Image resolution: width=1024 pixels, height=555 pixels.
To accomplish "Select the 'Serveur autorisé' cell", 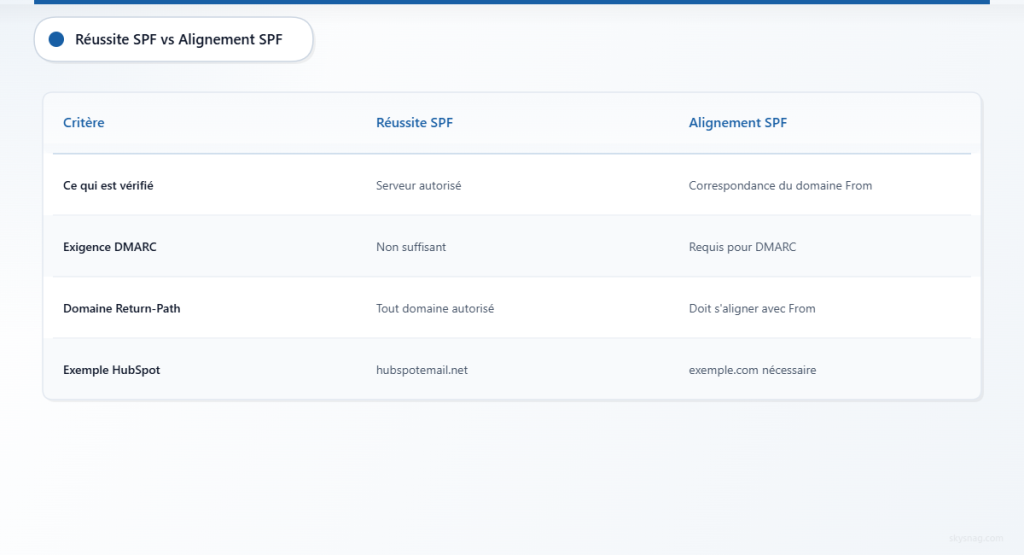I will click(418, 185).
